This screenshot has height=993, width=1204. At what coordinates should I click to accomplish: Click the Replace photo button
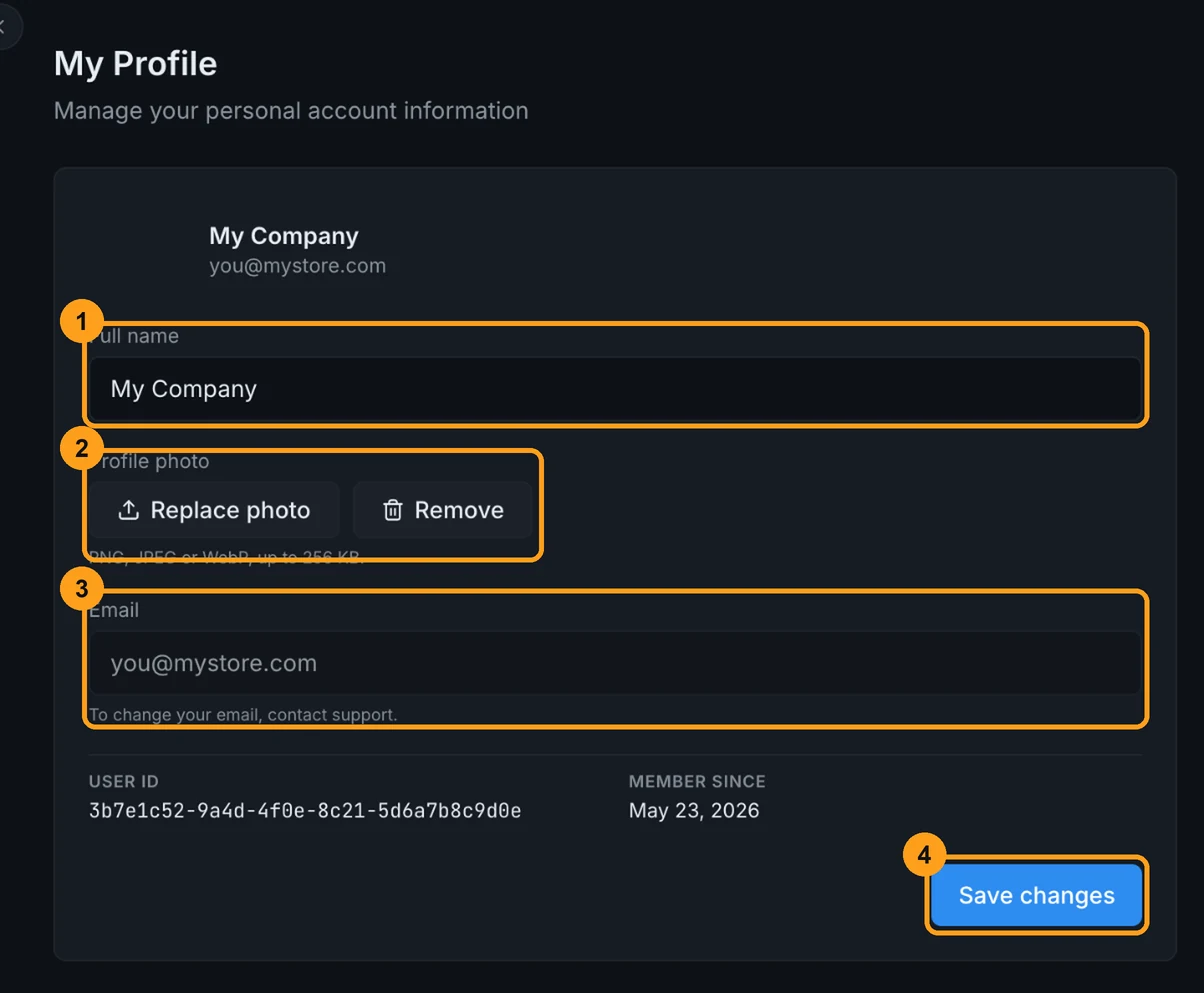(214, 510)
